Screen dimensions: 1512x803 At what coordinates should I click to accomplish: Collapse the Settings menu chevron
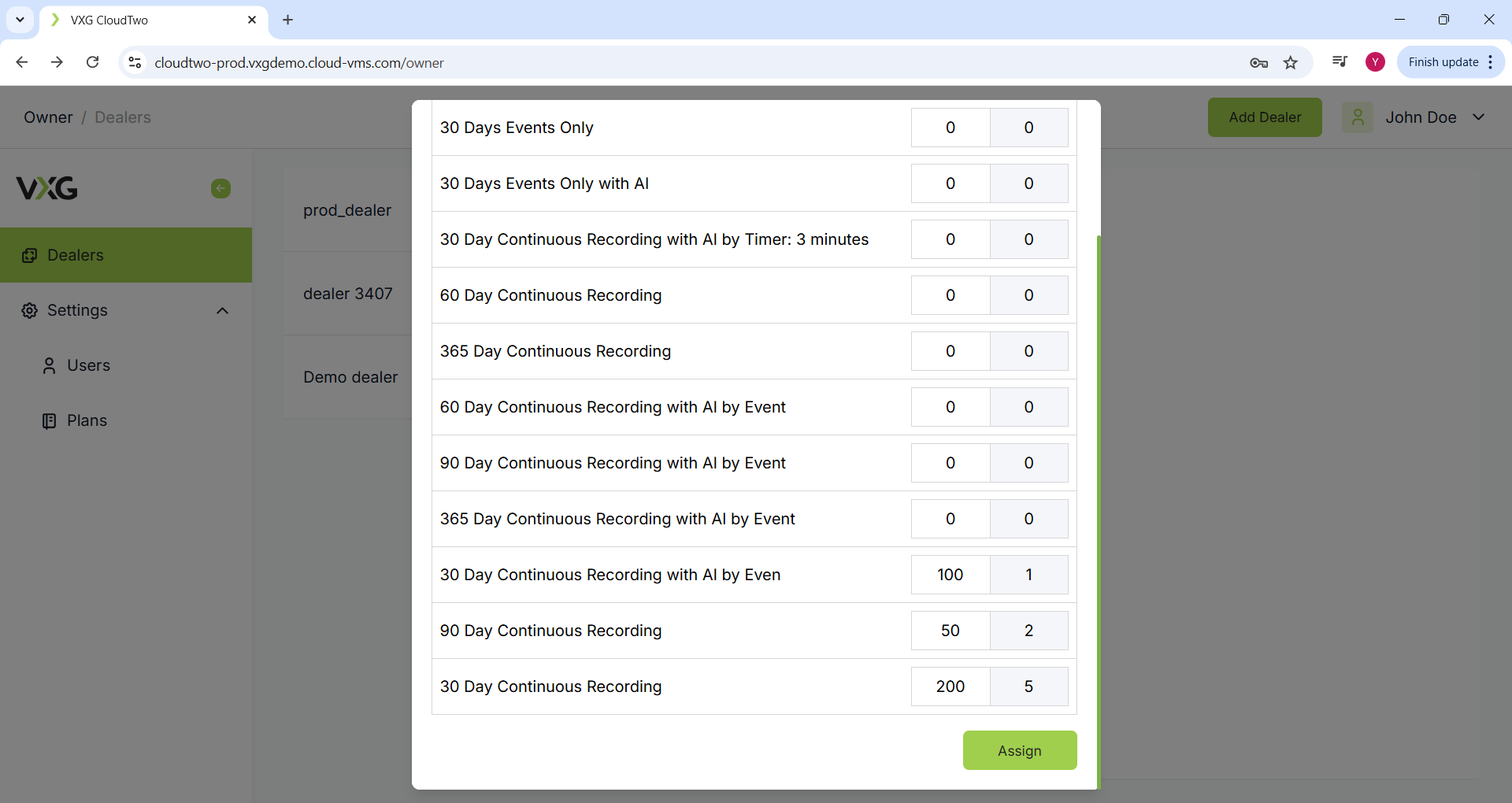tap(223, 310)
